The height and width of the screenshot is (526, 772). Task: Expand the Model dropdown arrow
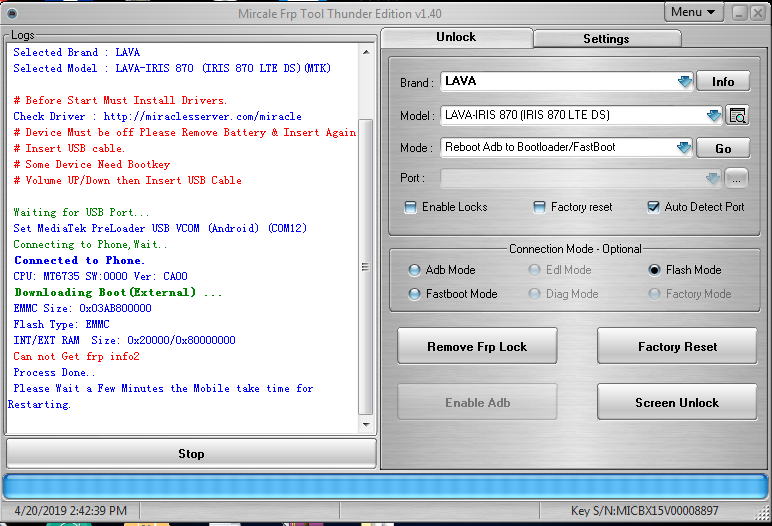point(713,116)
